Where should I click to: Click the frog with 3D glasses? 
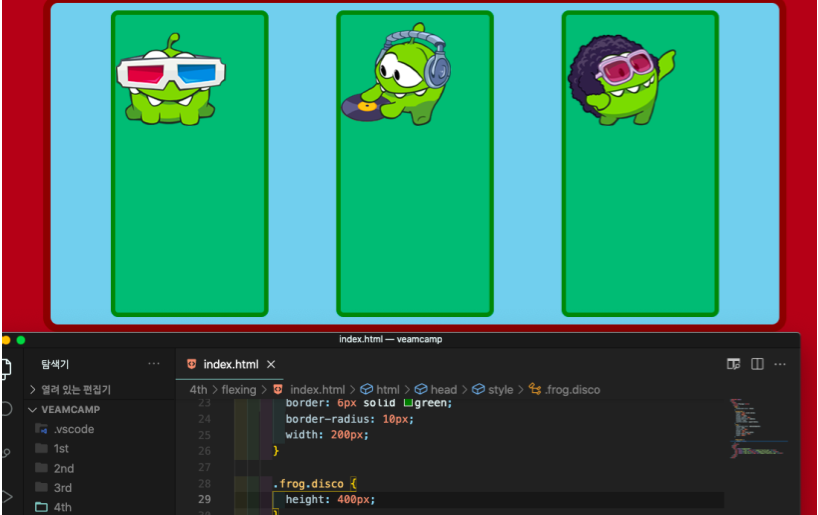pyautogui.click(x=171, y=80)
